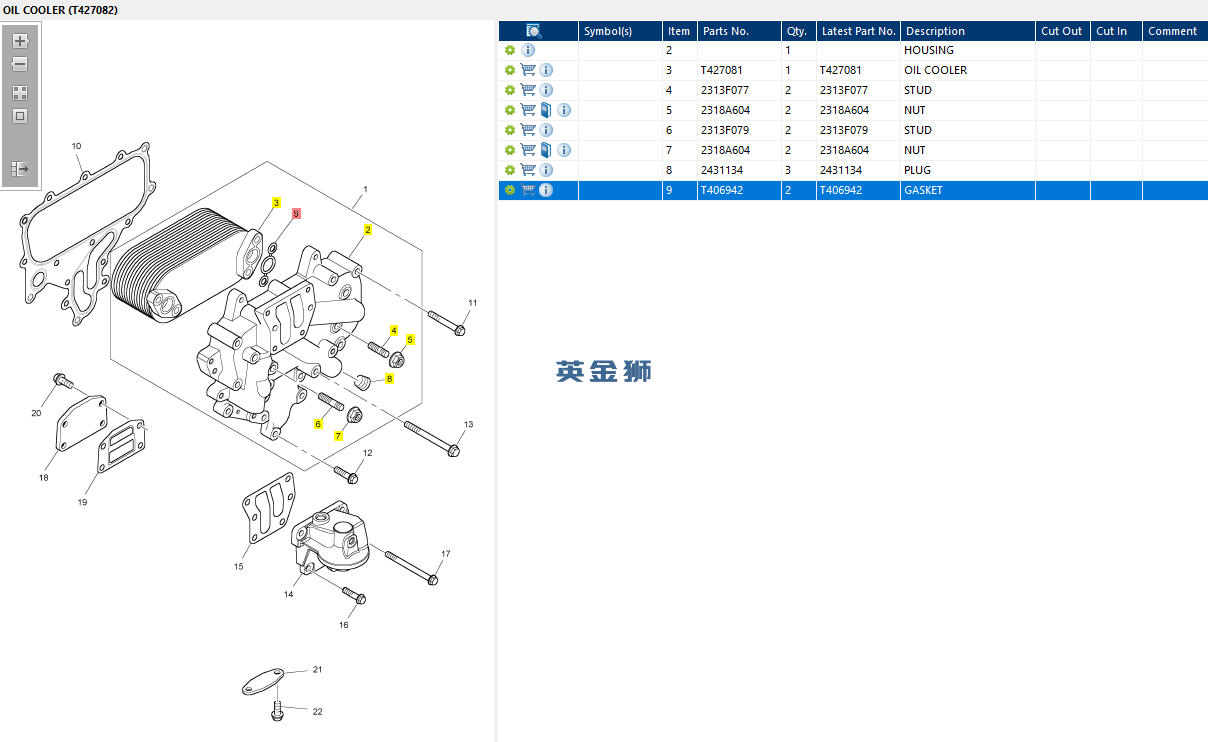
Task: Select callout 7 on the diagram
Action: tap(339, 437)
